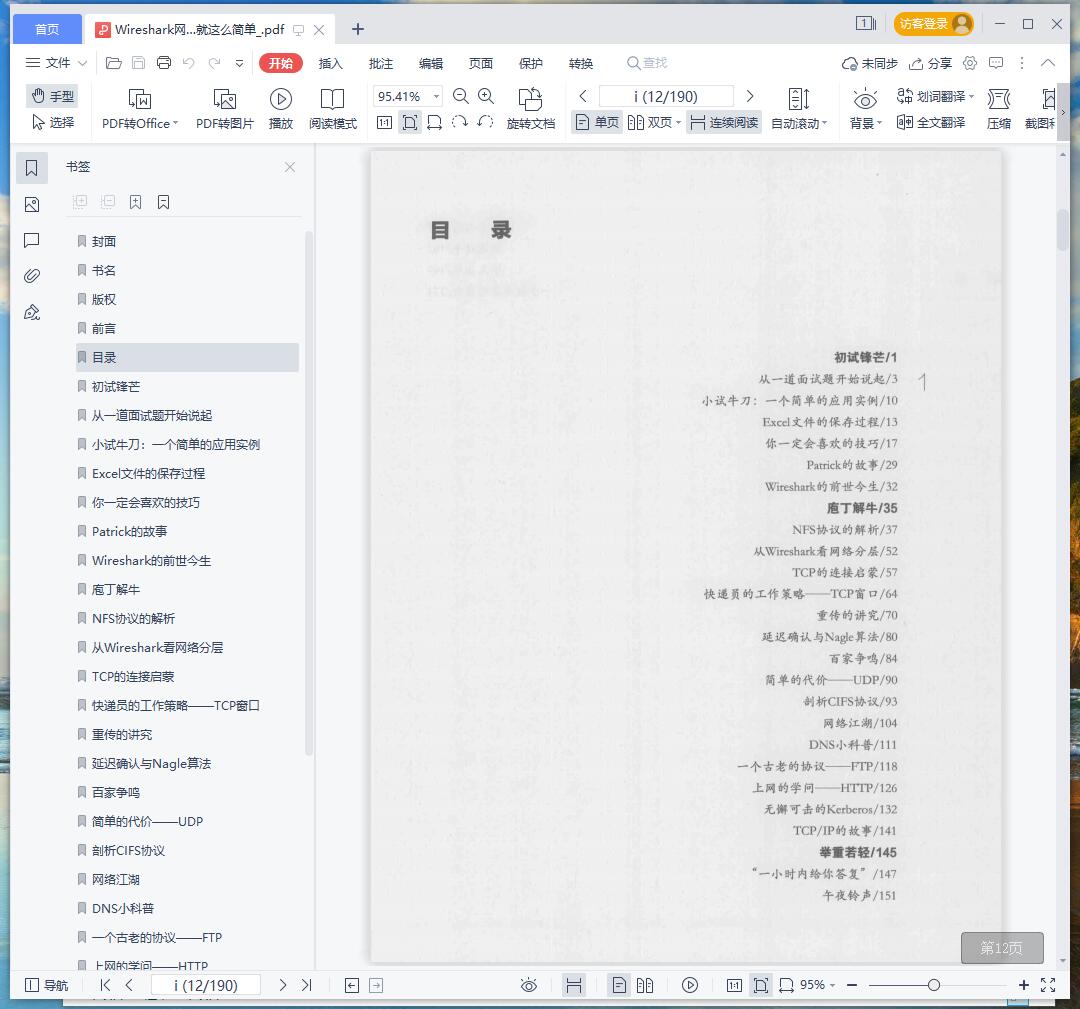Click 分享 share button

931,63
